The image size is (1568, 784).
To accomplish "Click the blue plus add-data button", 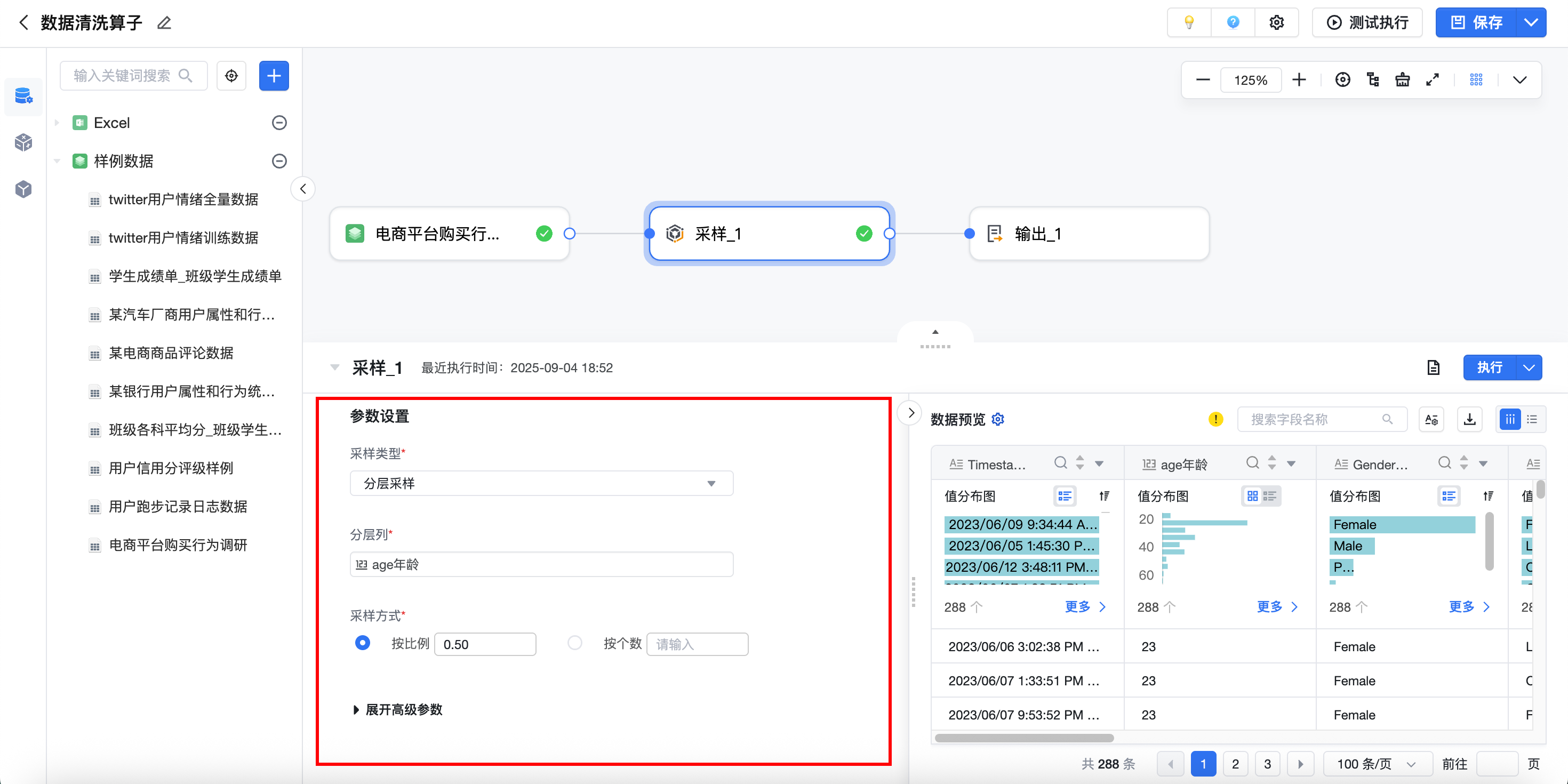I will (x=274, y=76).
